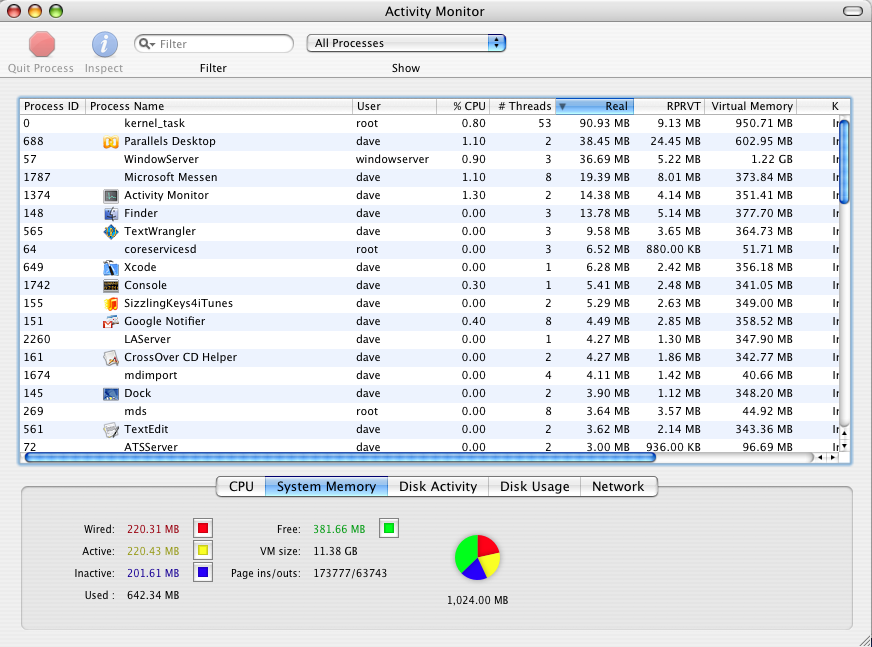Click the Quit Process stop-sign icon
Image resolution: width=872 pixels, height=647 pixels.
(x=42, y=44)
